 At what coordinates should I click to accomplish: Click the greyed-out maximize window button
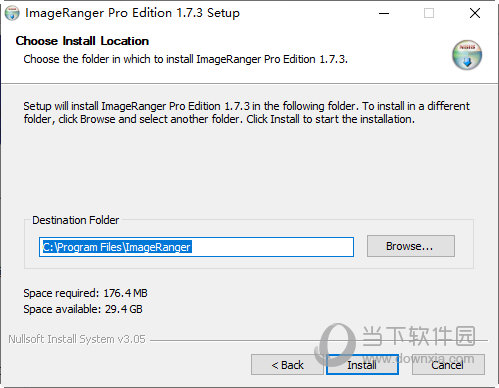click(429, 13)
